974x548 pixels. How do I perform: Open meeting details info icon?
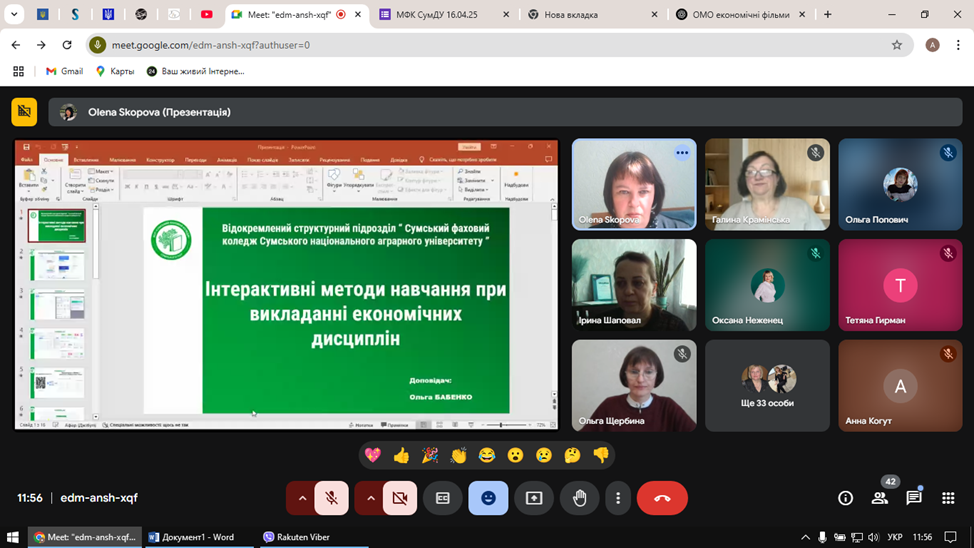point(845,498)
